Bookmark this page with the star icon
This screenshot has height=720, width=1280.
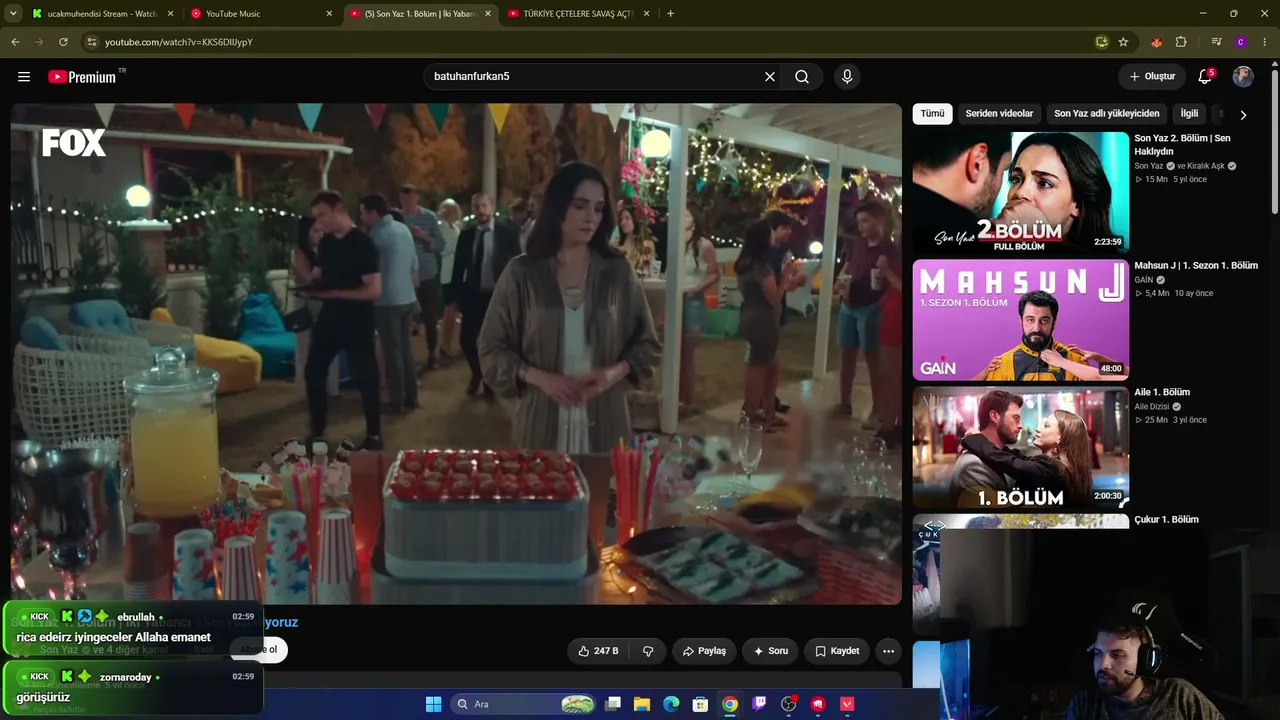click(x=1123, y=42)
